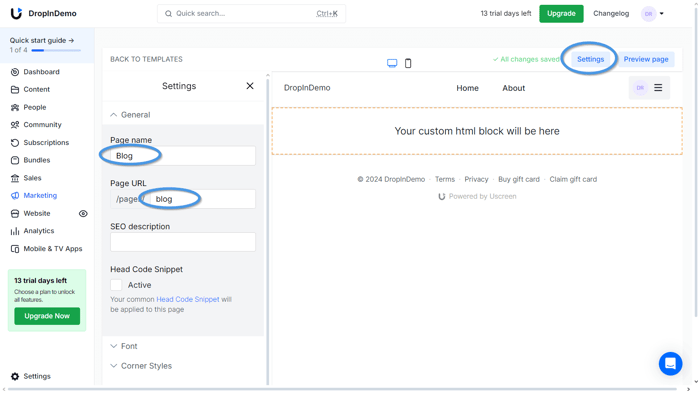Open the hamburger menu in page preview
Viewport: 700px width, 393px height.
click(x=658, y=88)
